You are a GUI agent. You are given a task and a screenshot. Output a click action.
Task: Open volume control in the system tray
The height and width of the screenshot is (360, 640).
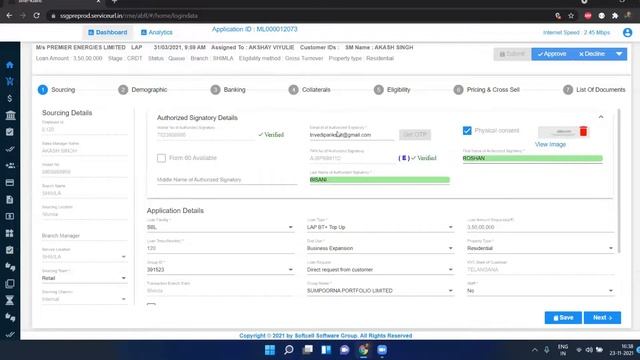589,350
